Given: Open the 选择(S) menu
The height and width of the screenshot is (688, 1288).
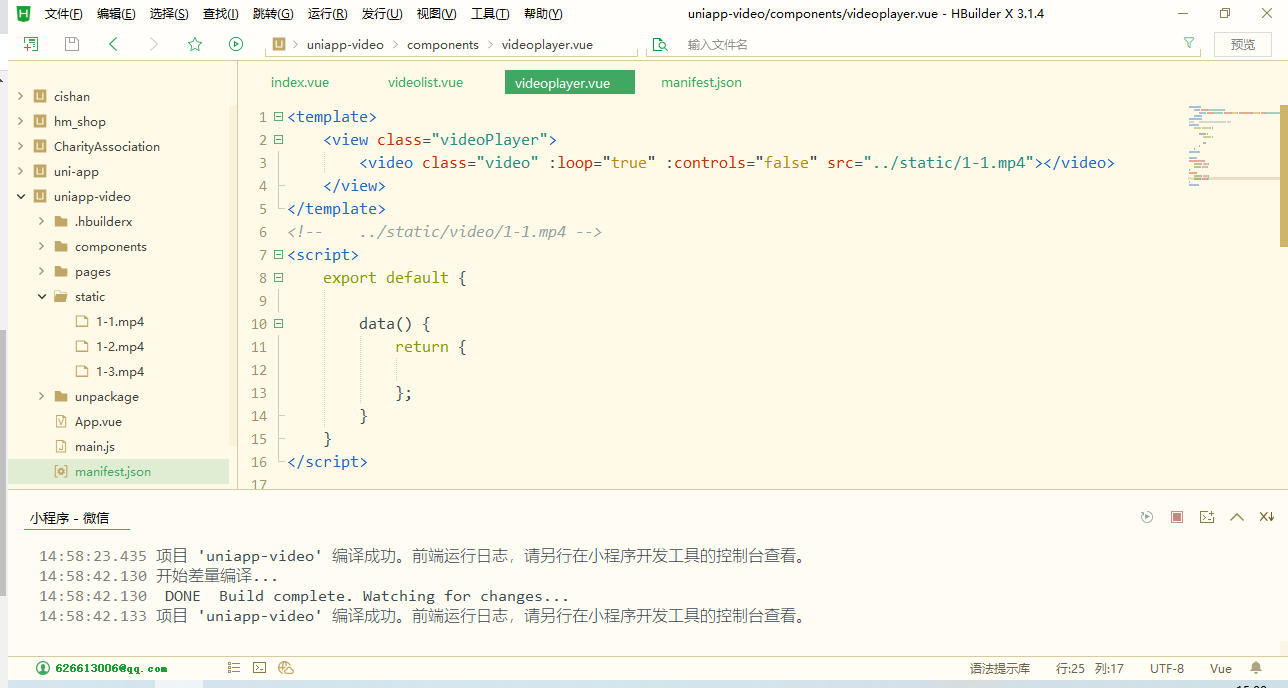Looking at the screenshot, I should 169,14.
